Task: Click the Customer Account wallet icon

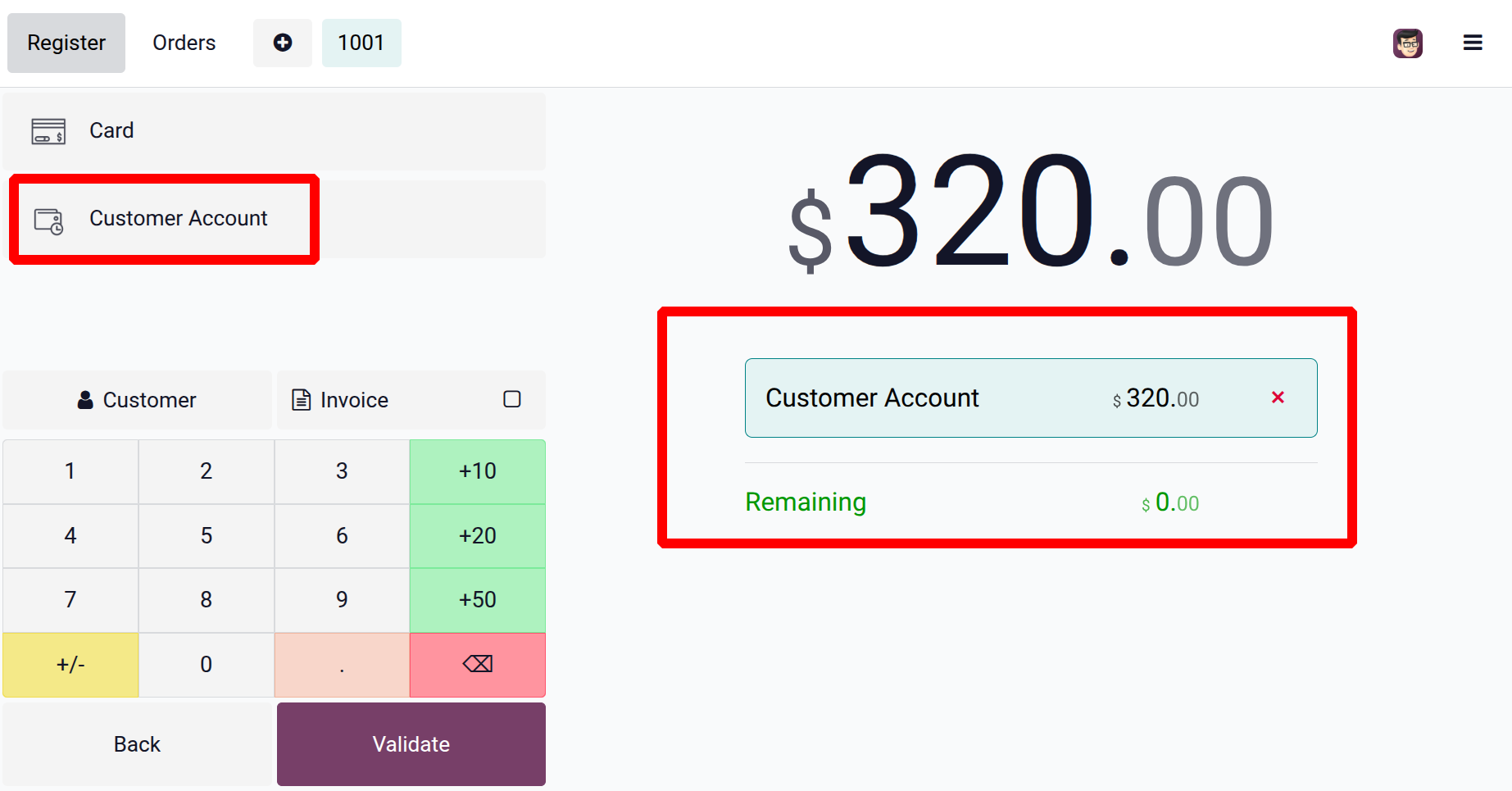Action: [48, 220]
